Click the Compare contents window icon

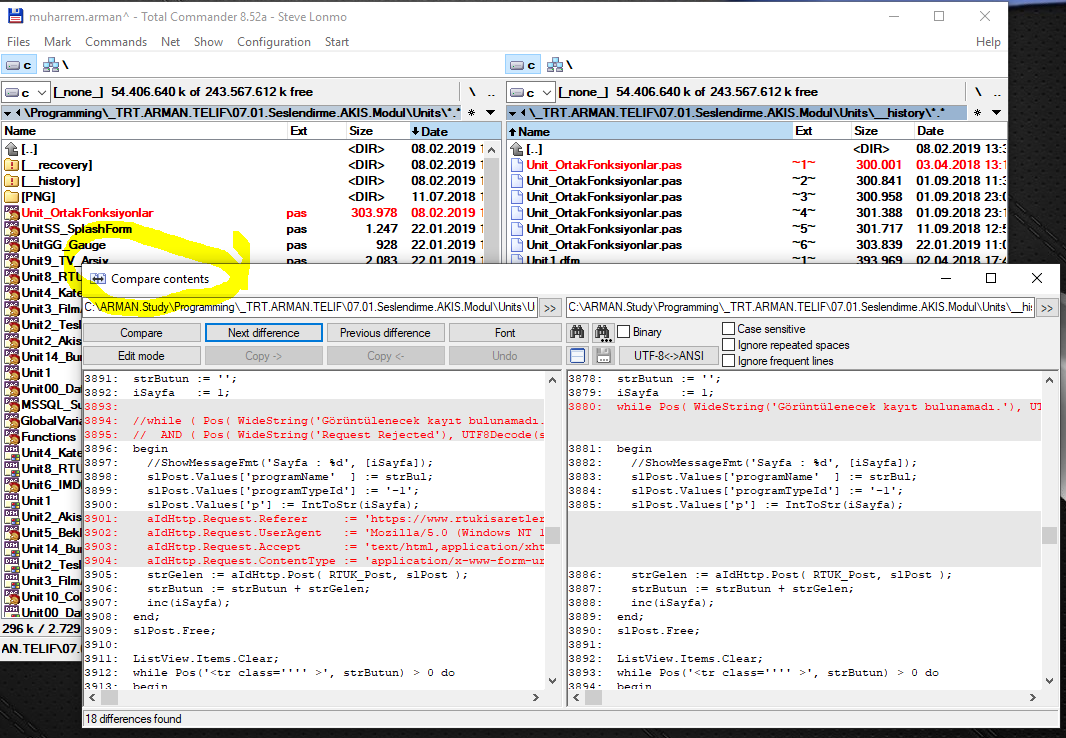[x=98, y=279]
